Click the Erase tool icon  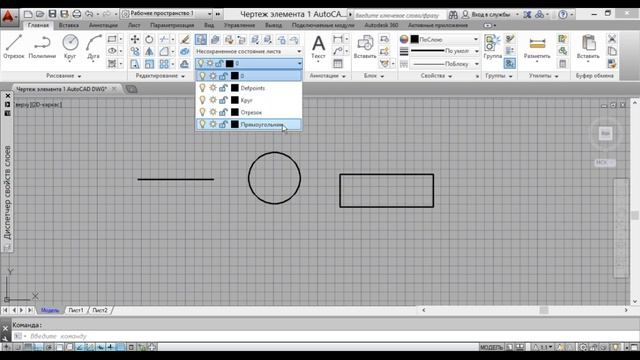[x=185, y=40]
